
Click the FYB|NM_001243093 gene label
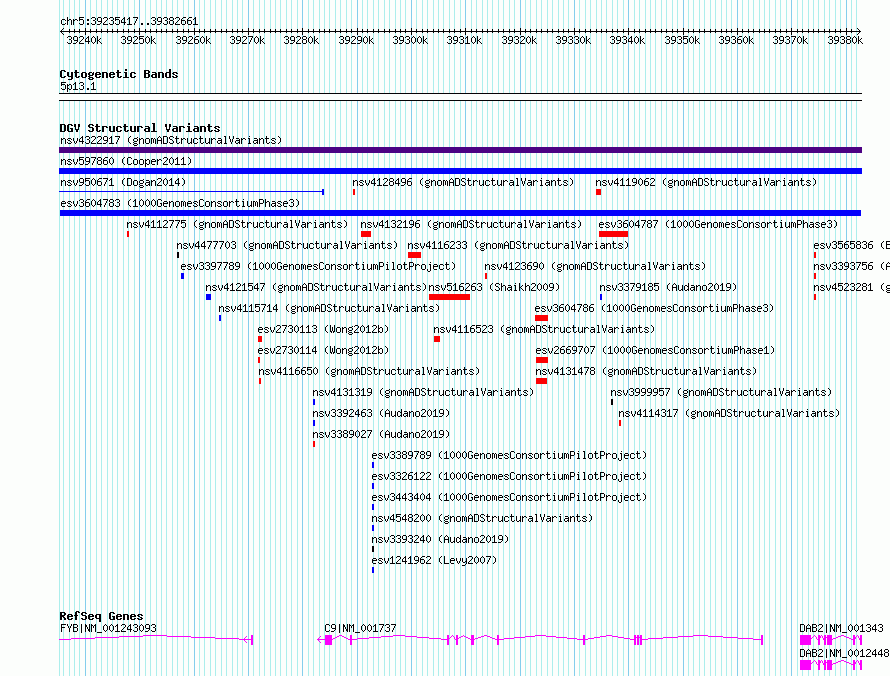tap(108, 628)
